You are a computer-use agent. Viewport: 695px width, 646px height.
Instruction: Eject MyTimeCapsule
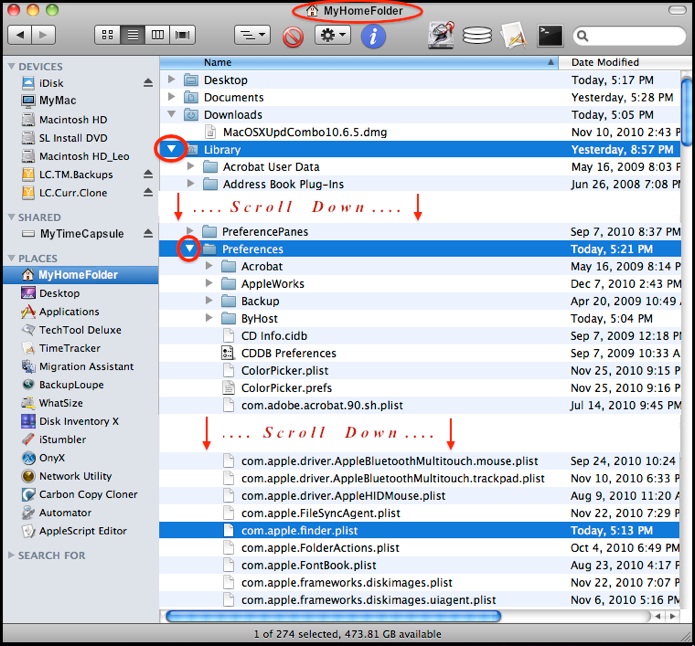pos(148,234)
